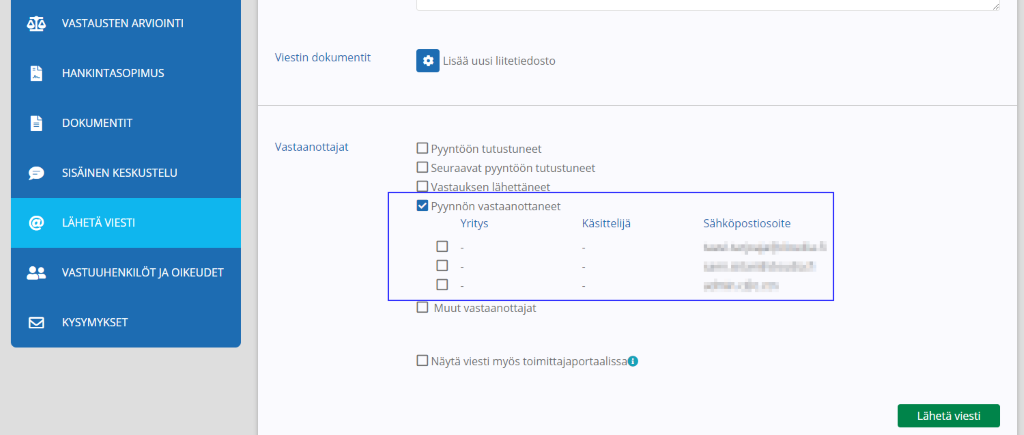Select the first recipient row checkbox

click(x=442, y=246)
